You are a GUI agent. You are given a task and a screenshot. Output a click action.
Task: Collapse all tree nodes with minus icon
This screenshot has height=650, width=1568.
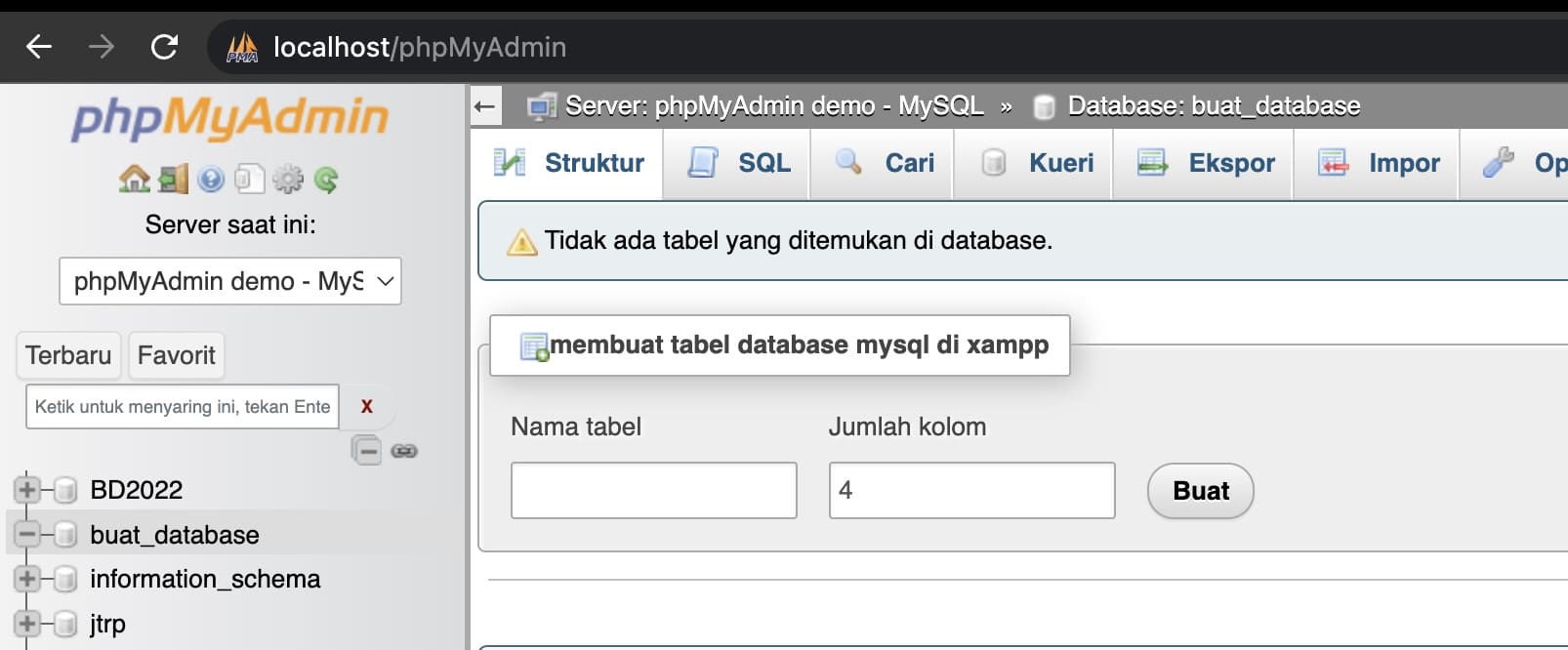tap(366, 450)
